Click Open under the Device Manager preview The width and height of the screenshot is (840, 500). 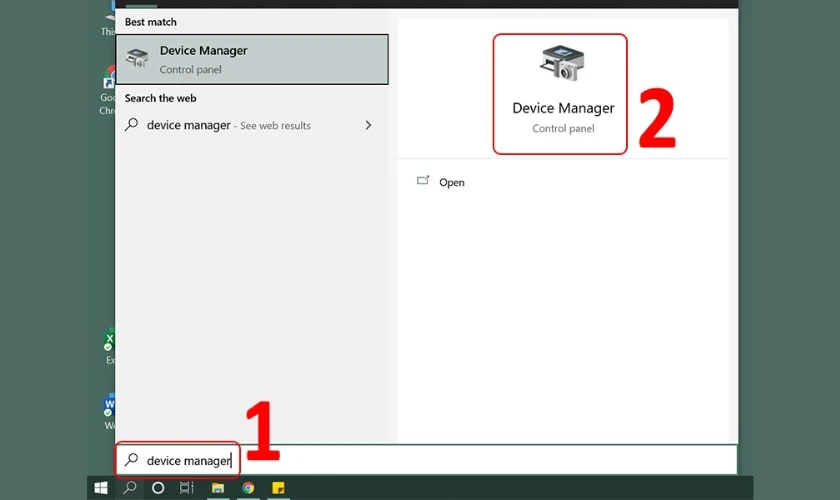[452, 182]
